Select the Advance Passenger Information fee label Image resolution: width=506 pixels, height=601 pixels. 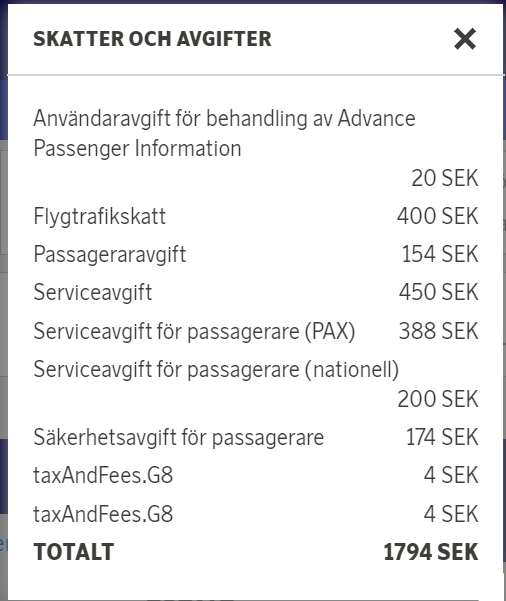click(x=224, y=133)
